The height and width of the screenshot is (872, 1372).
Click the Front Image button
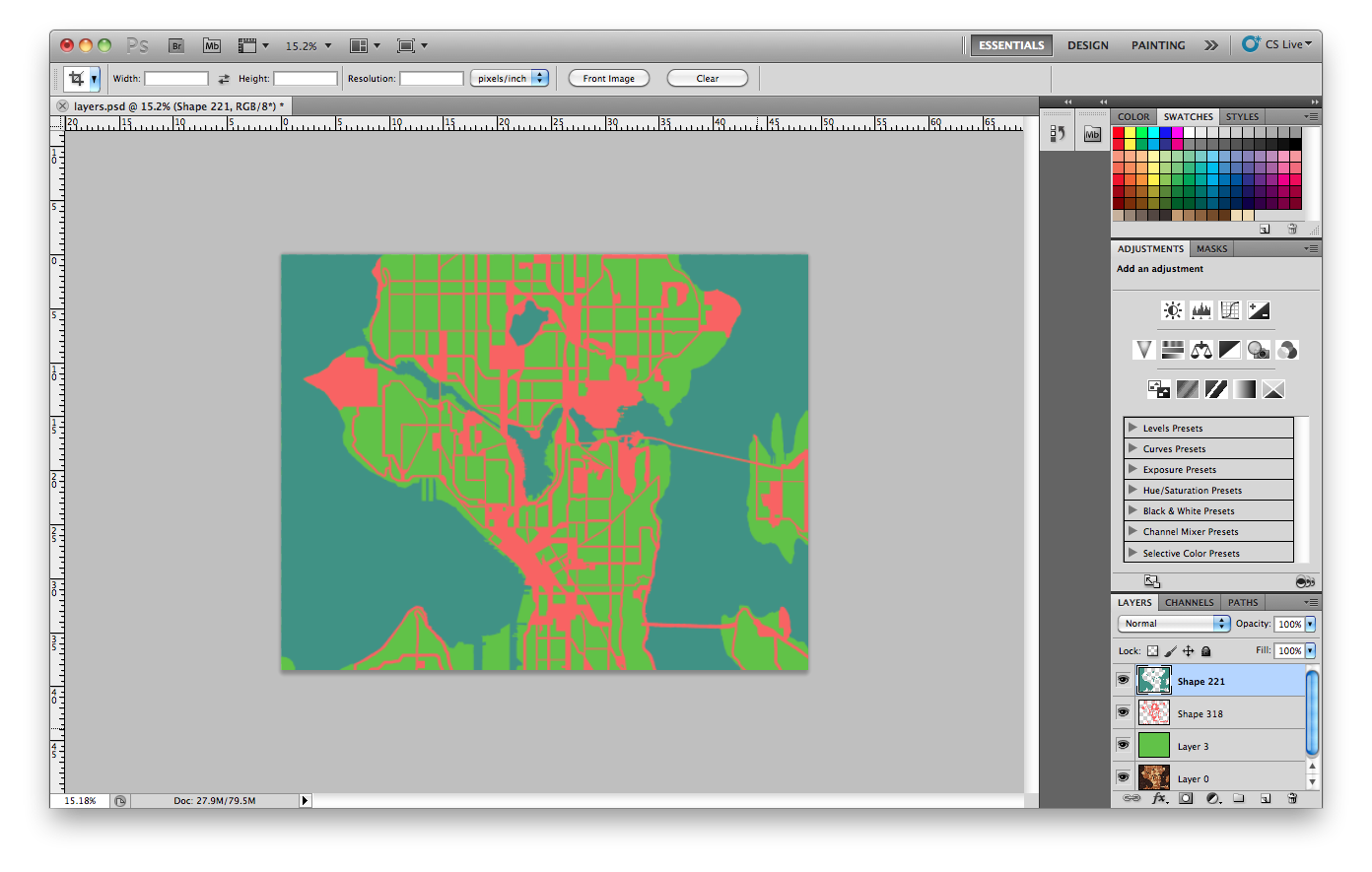[x=608, y=79]
